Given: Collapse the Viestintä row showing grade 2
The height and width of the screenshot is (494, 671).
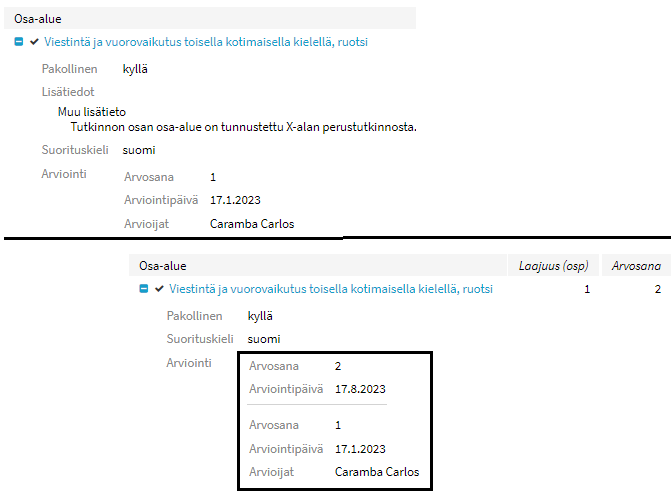Looking at the screenshot, I should [144, 289].
